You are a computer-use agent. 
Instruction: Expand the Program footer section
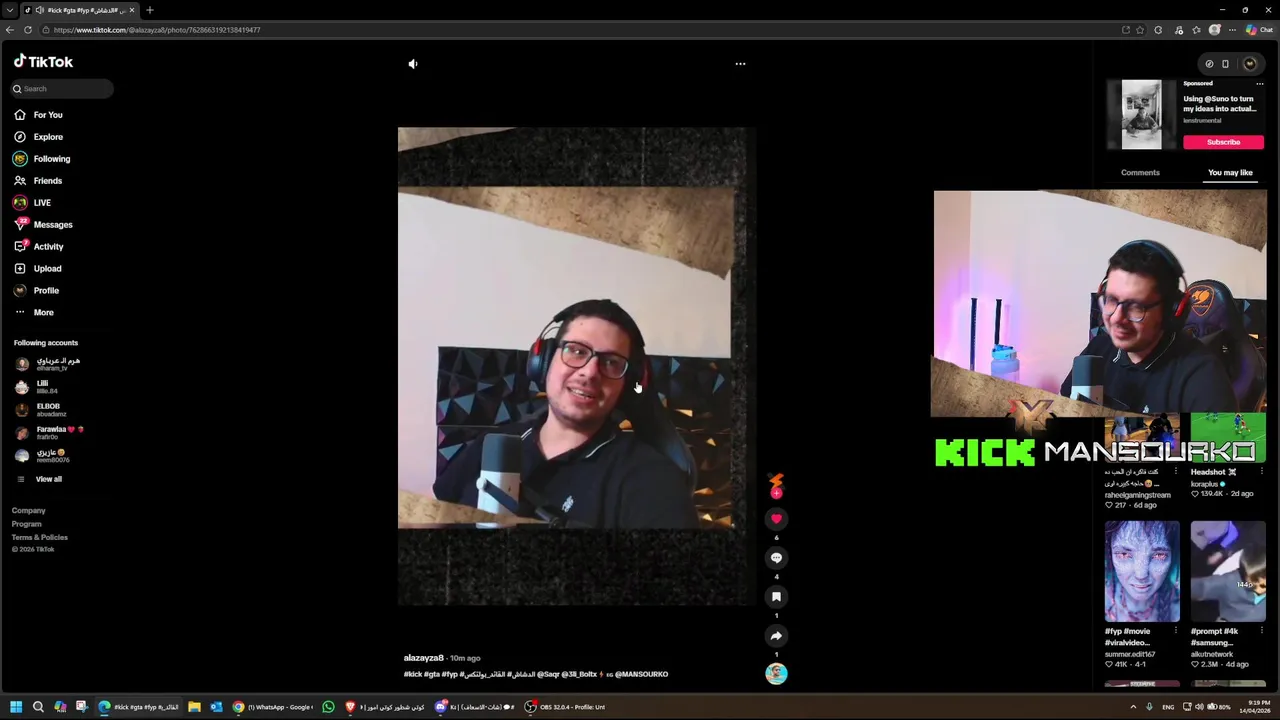point(26,524)
